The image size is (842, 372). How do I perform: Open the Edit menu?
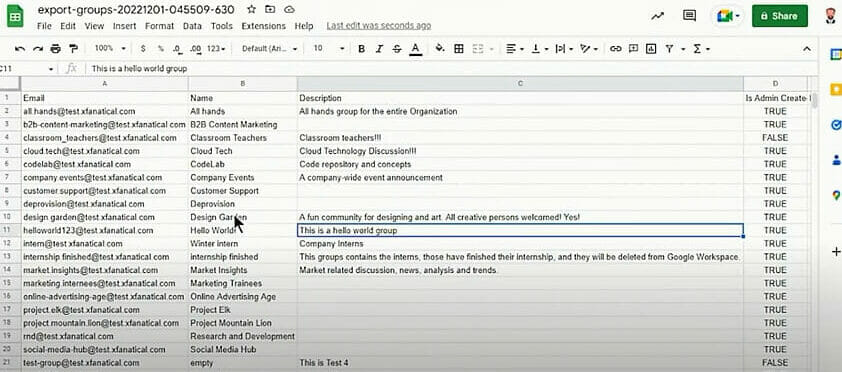(68, 26)
